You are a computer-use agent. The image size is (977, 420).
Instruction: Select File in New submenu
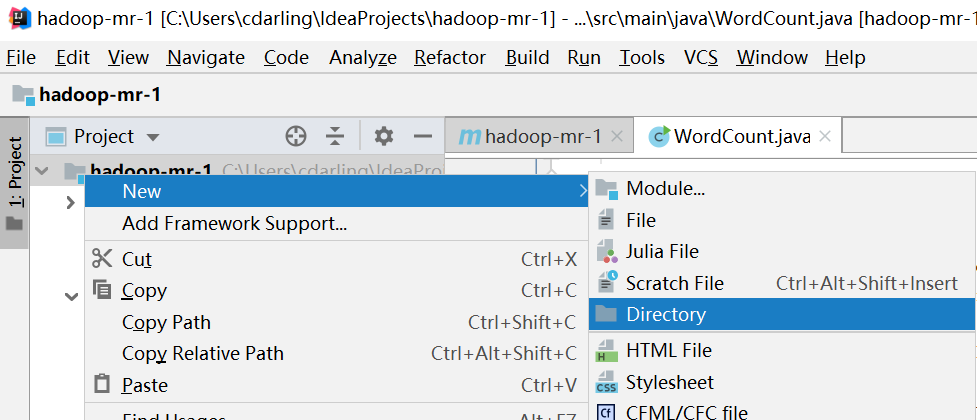click(x=783, y=221)
